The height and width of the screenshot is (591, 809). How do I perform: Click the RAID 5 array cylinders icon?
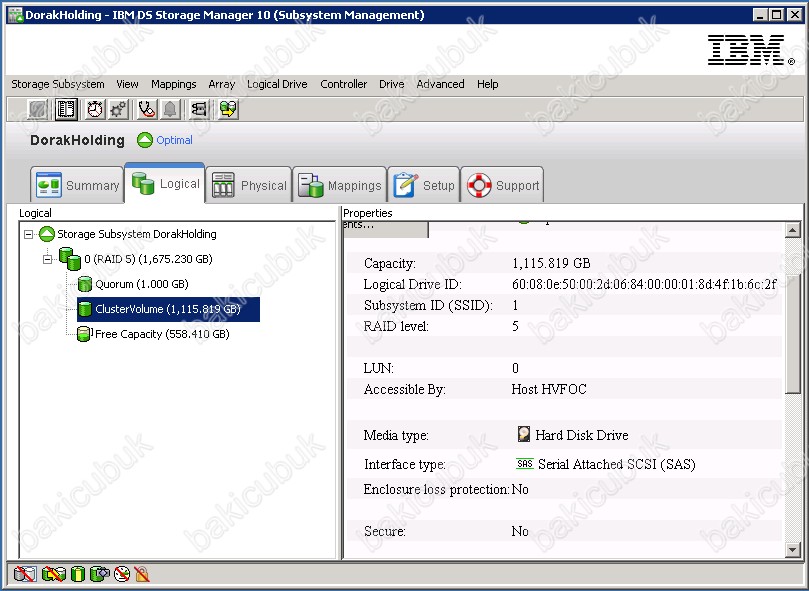[70, 259]
